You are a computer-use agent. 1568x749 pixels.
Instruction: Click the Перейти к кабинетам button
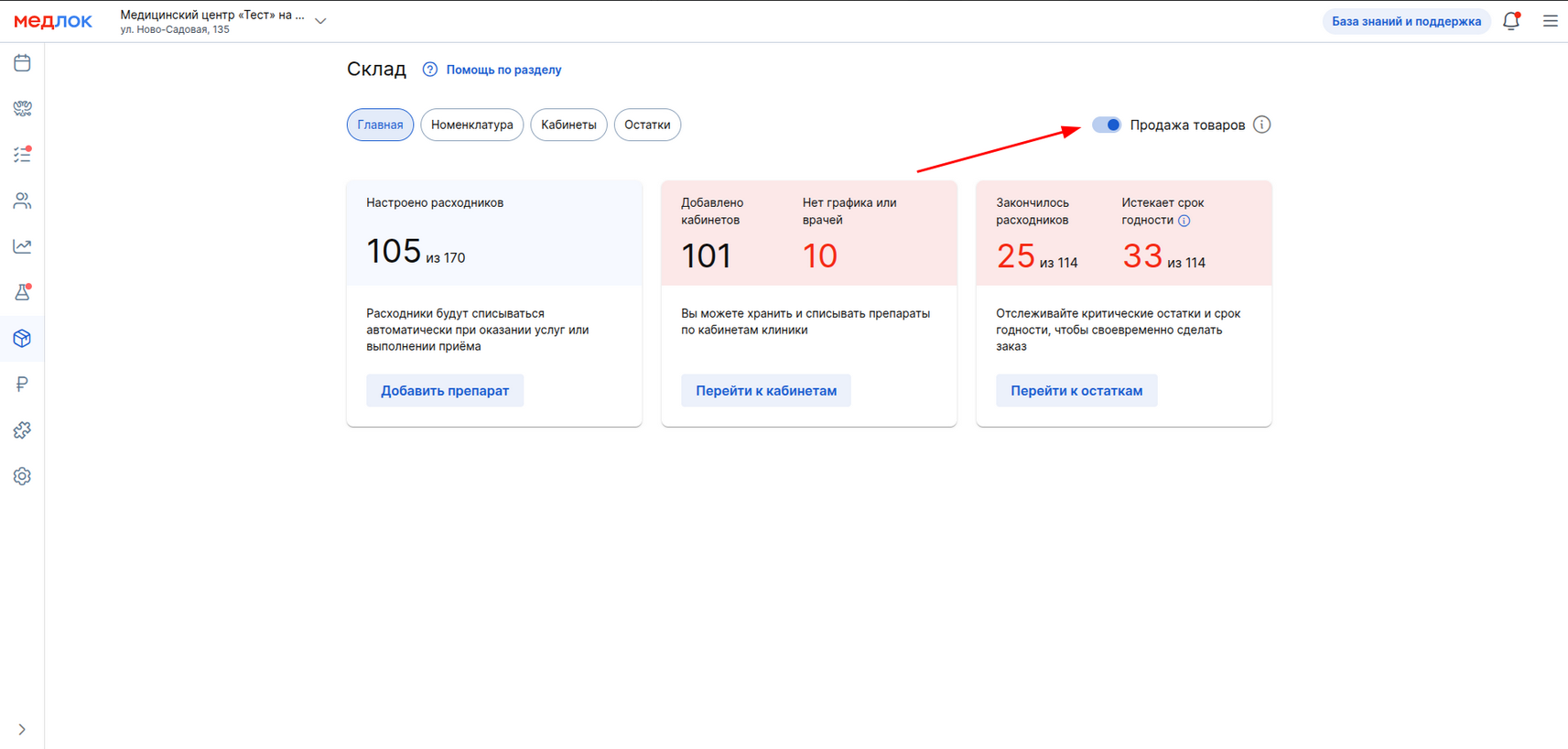(766, 391)
